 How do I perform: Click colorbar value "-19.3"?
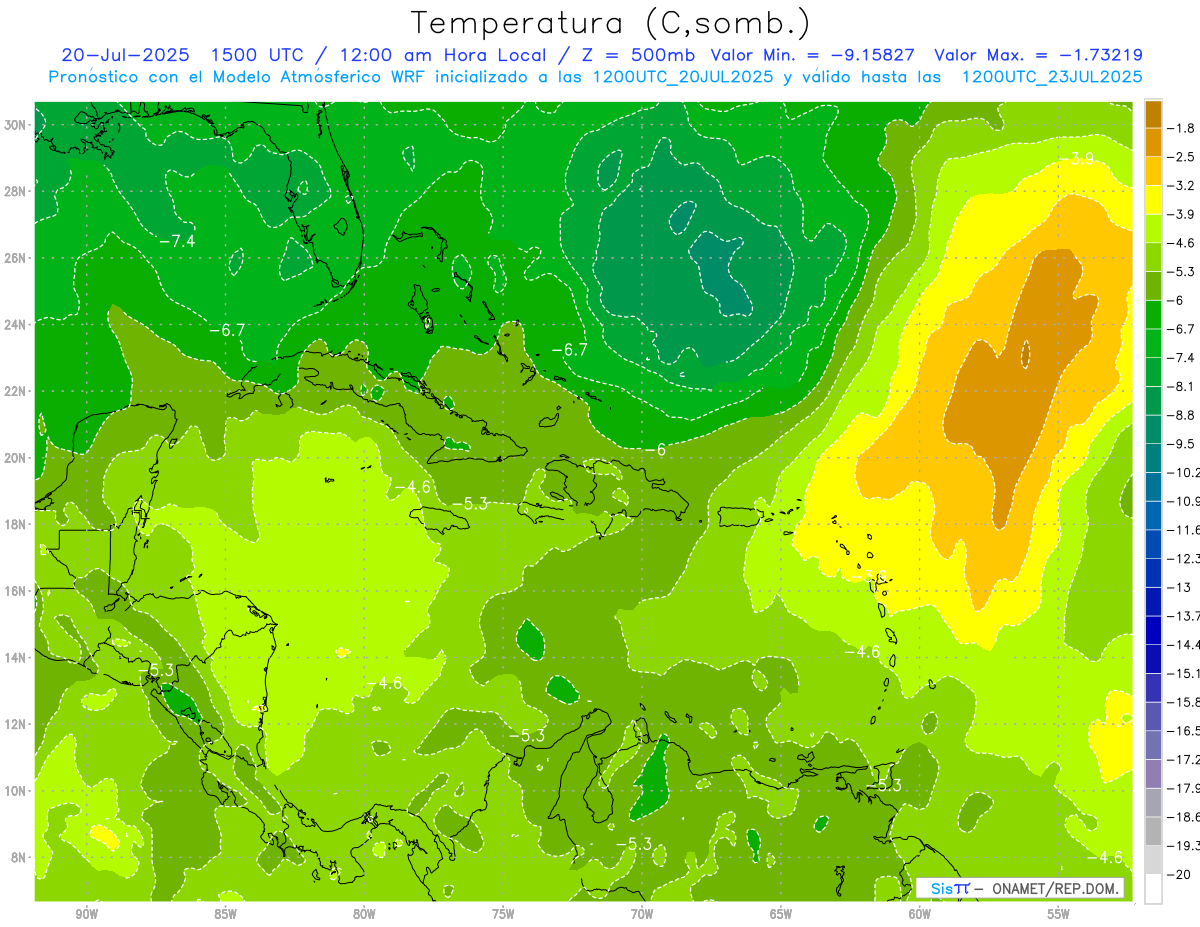[x=1183, y=846]
